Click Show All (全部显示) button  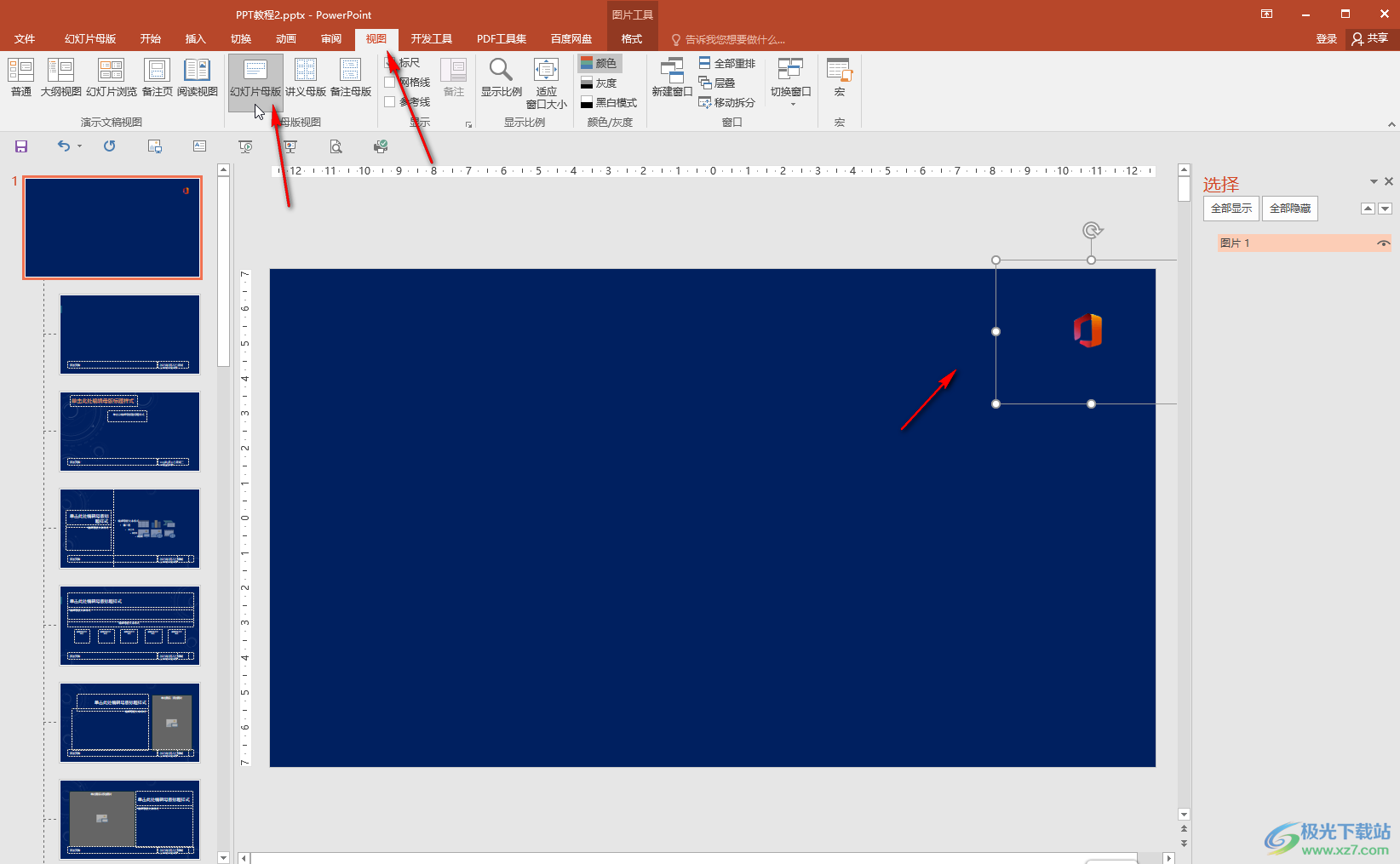click(1231, 209)
